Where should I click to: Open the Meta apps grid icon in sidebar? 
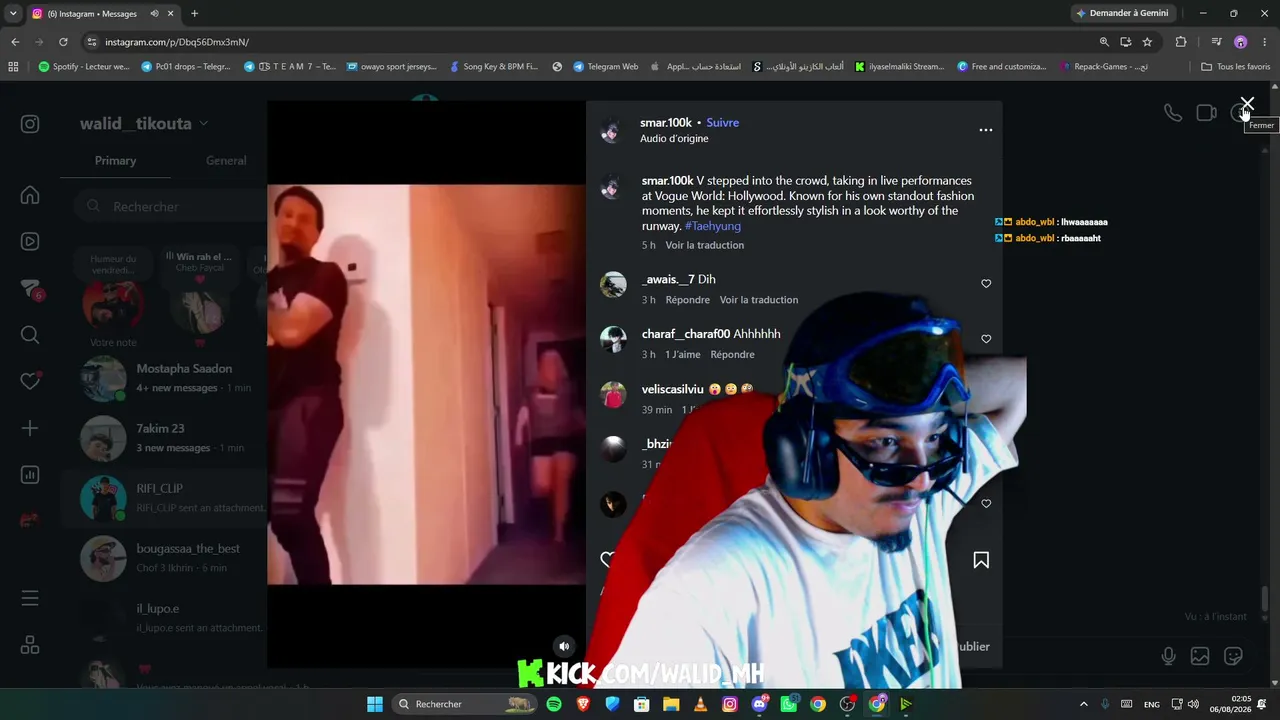(x=30, y=645)
